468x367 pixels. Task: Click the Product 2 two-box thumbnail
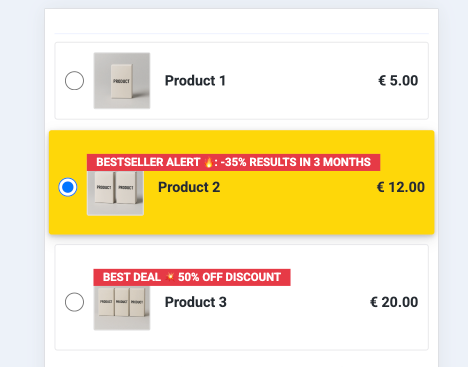(115, 193)
